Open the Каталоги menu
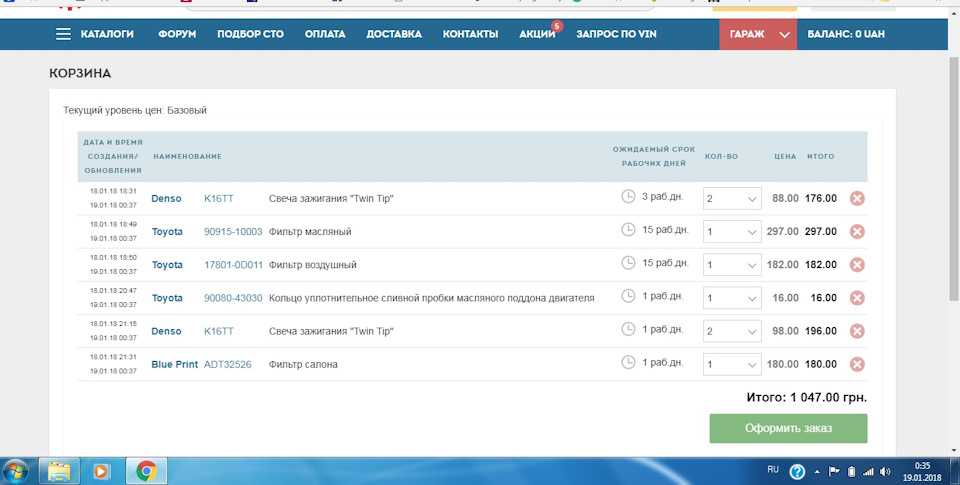960x485 pixels. 107,34
